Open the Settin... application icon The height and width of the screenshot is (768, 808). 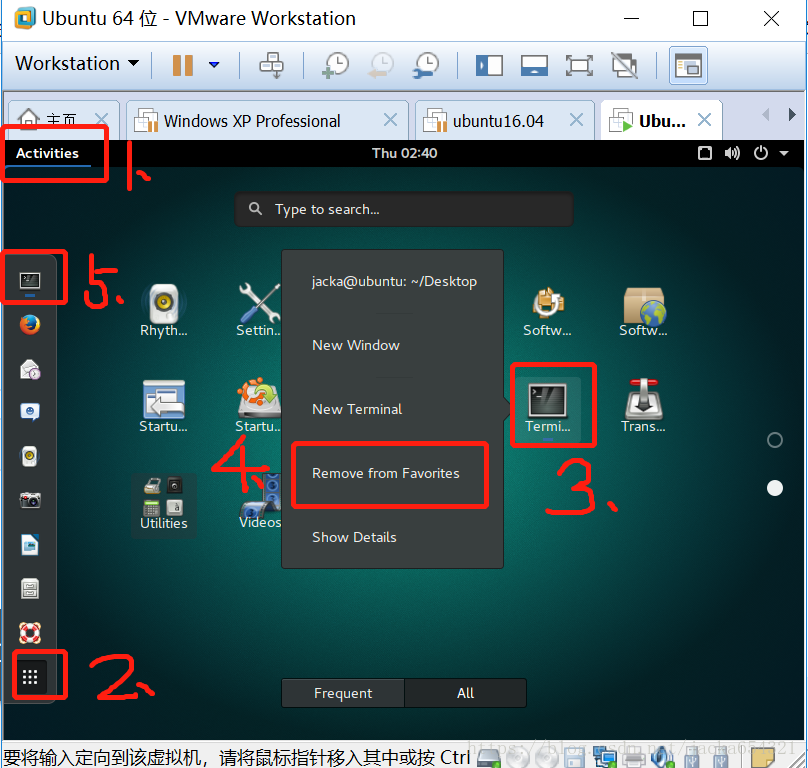pos(259,311)
